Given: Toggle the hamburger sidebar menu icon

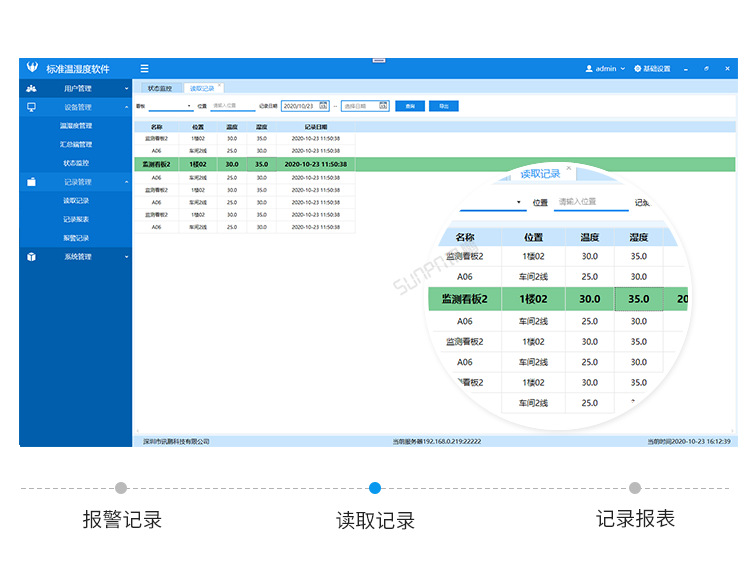Looking at the screenshot, I should click(144, 68).
